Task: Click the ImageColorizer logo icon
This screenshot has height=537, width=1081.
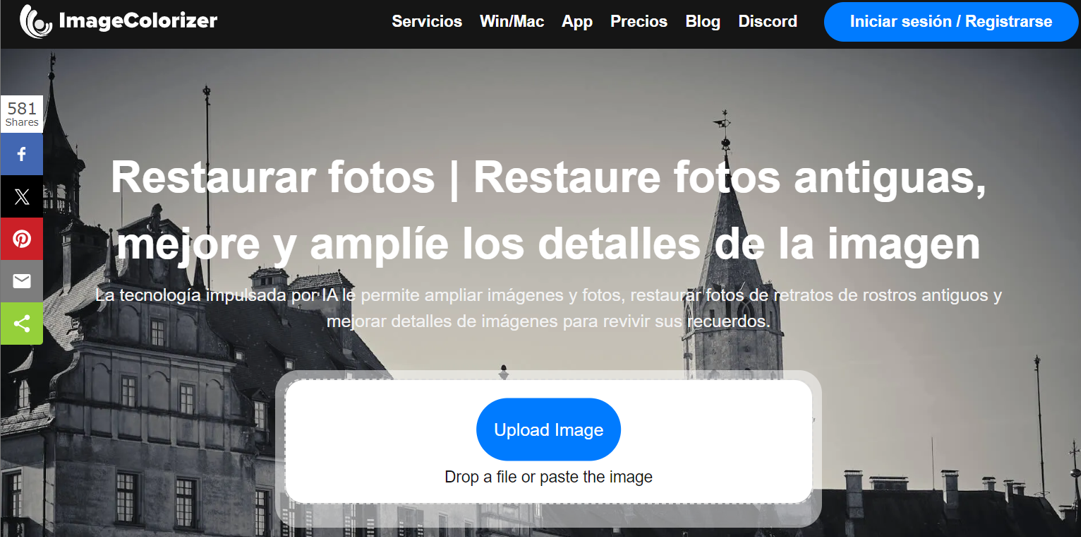Action: point(36,21)
